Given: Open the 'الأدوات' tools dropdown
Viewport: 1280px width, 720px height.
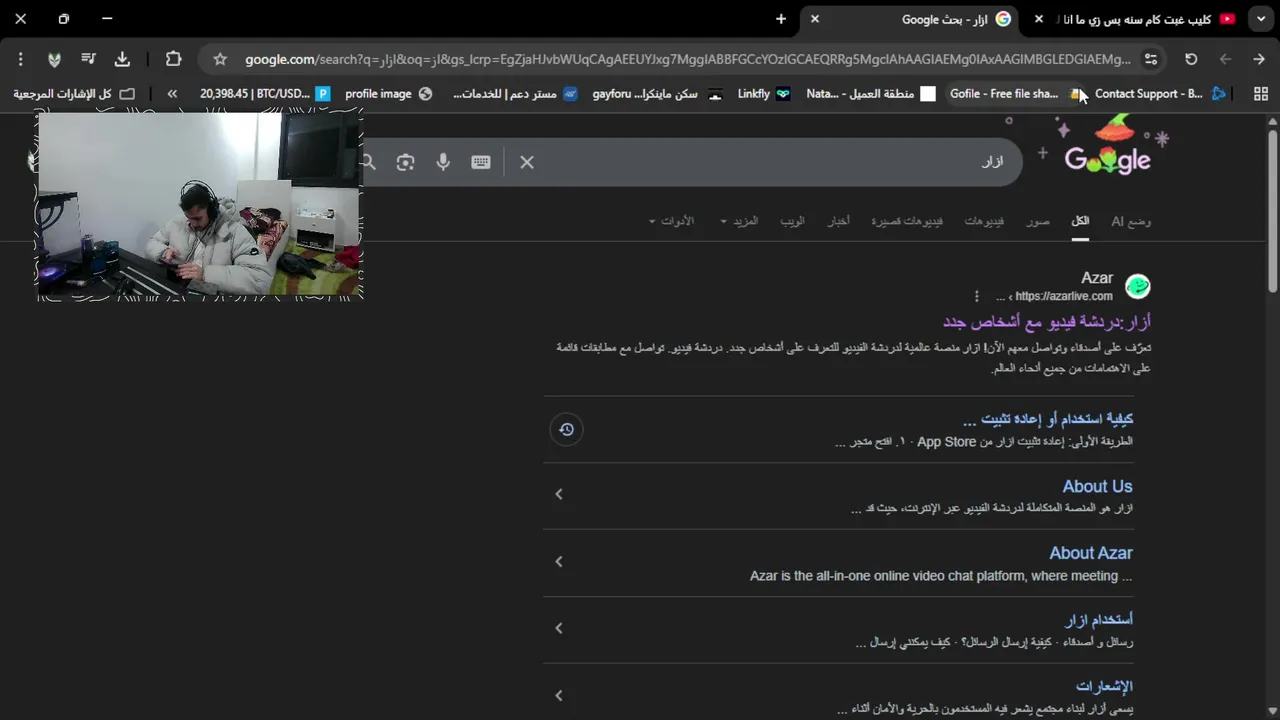Looking at the screenshot, I should [671, 221].
